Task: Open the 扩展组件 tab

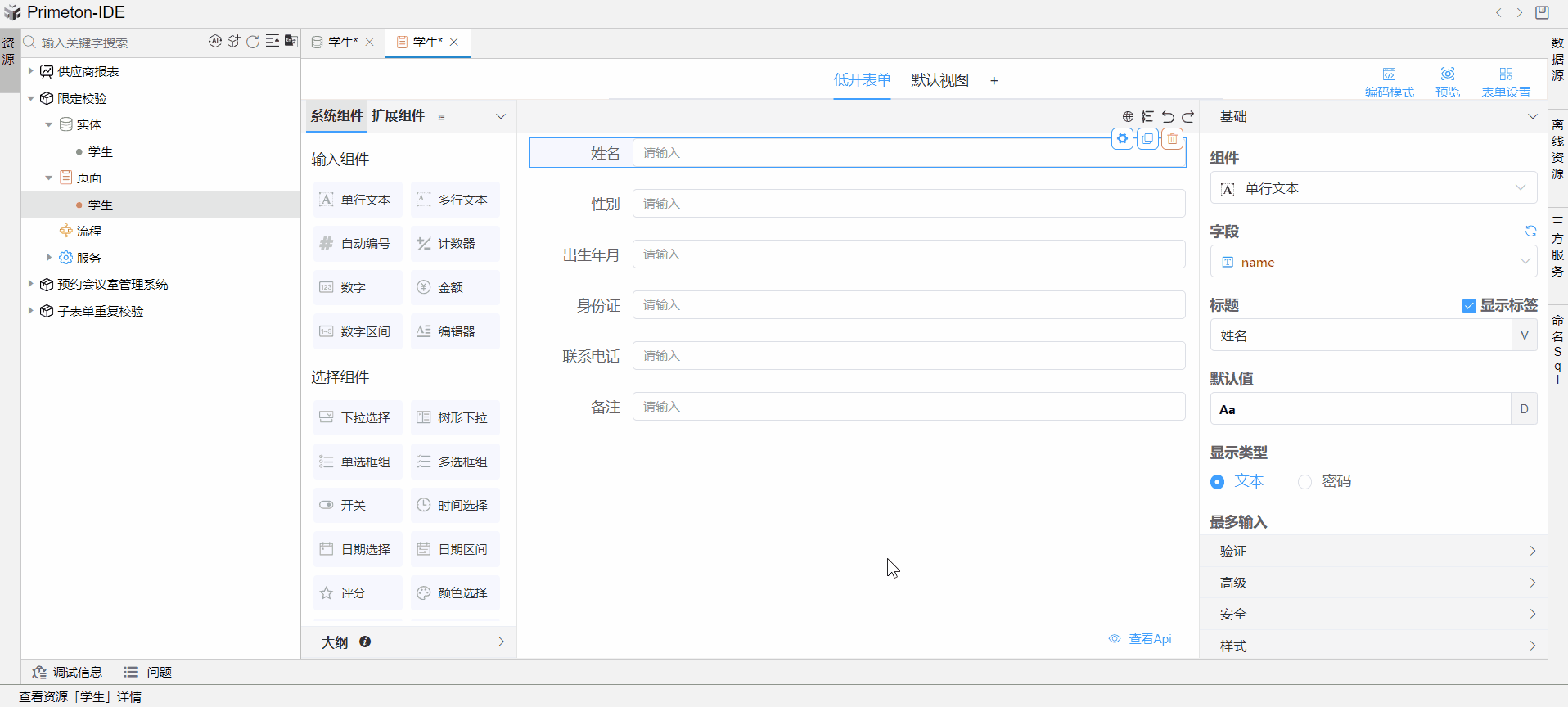Action: tap(398, 116)
